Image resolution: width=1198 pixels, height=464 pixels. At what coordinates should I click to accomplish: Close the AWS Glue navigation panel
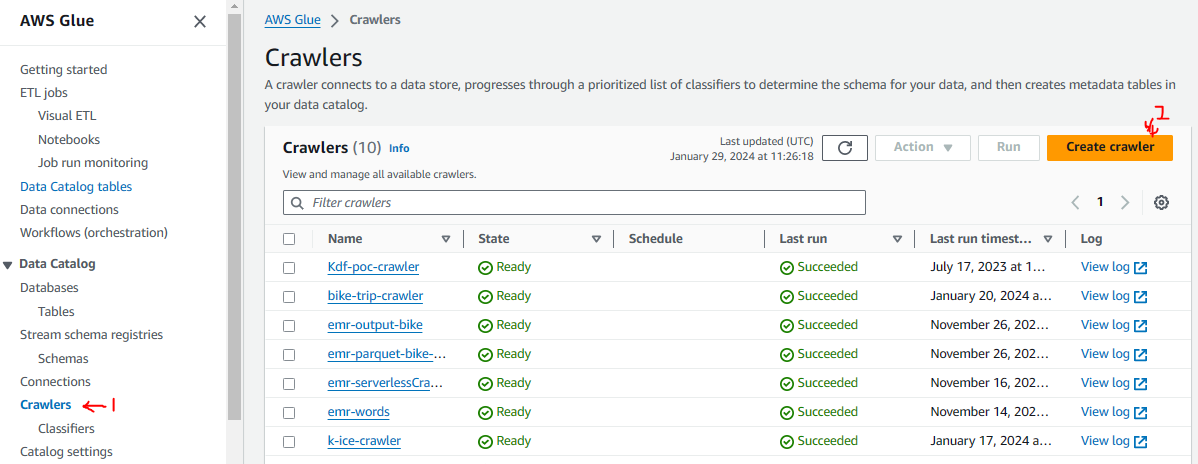coord(200,21)
